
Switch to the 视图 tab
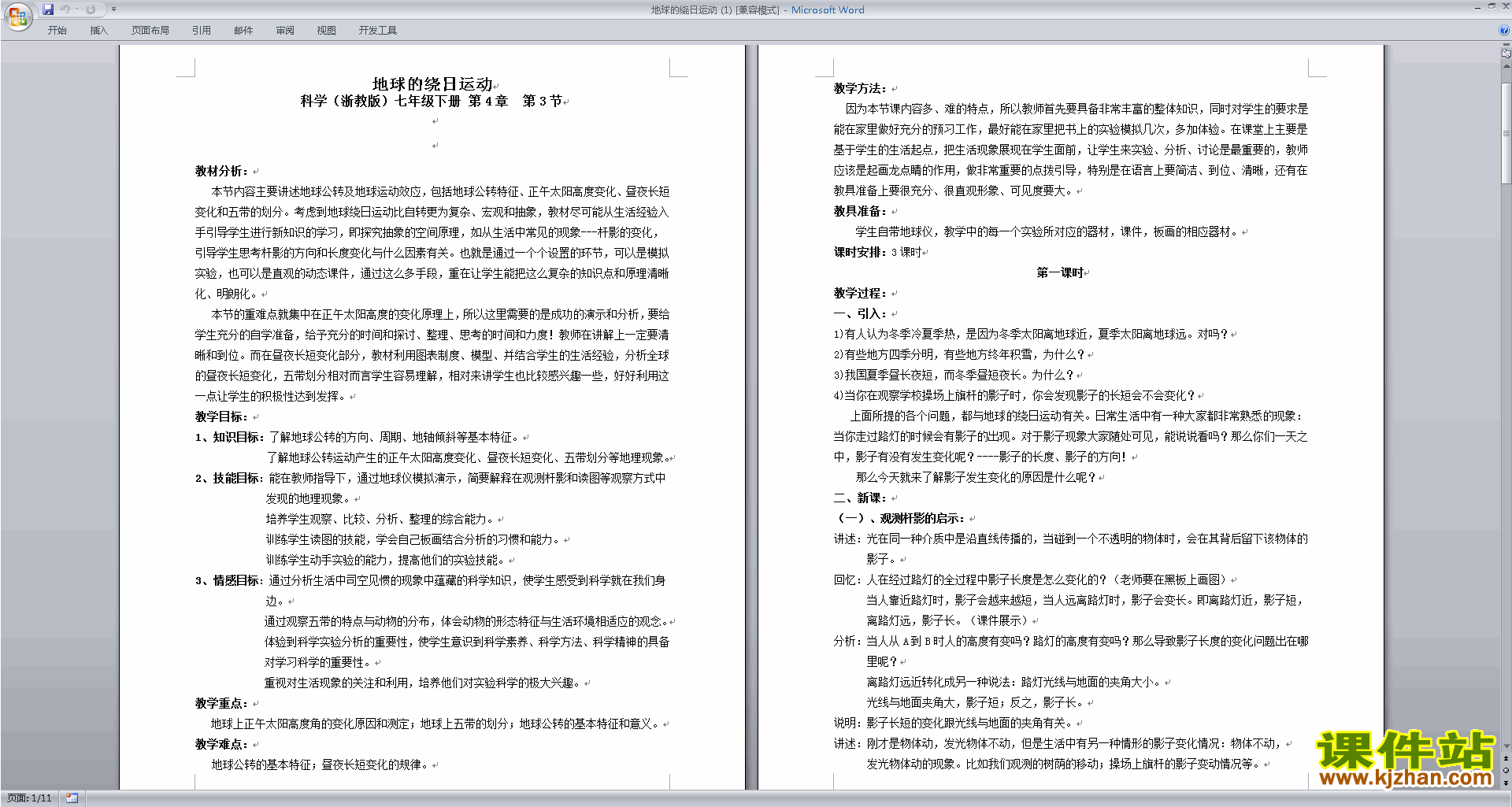[x=326, y=31]
